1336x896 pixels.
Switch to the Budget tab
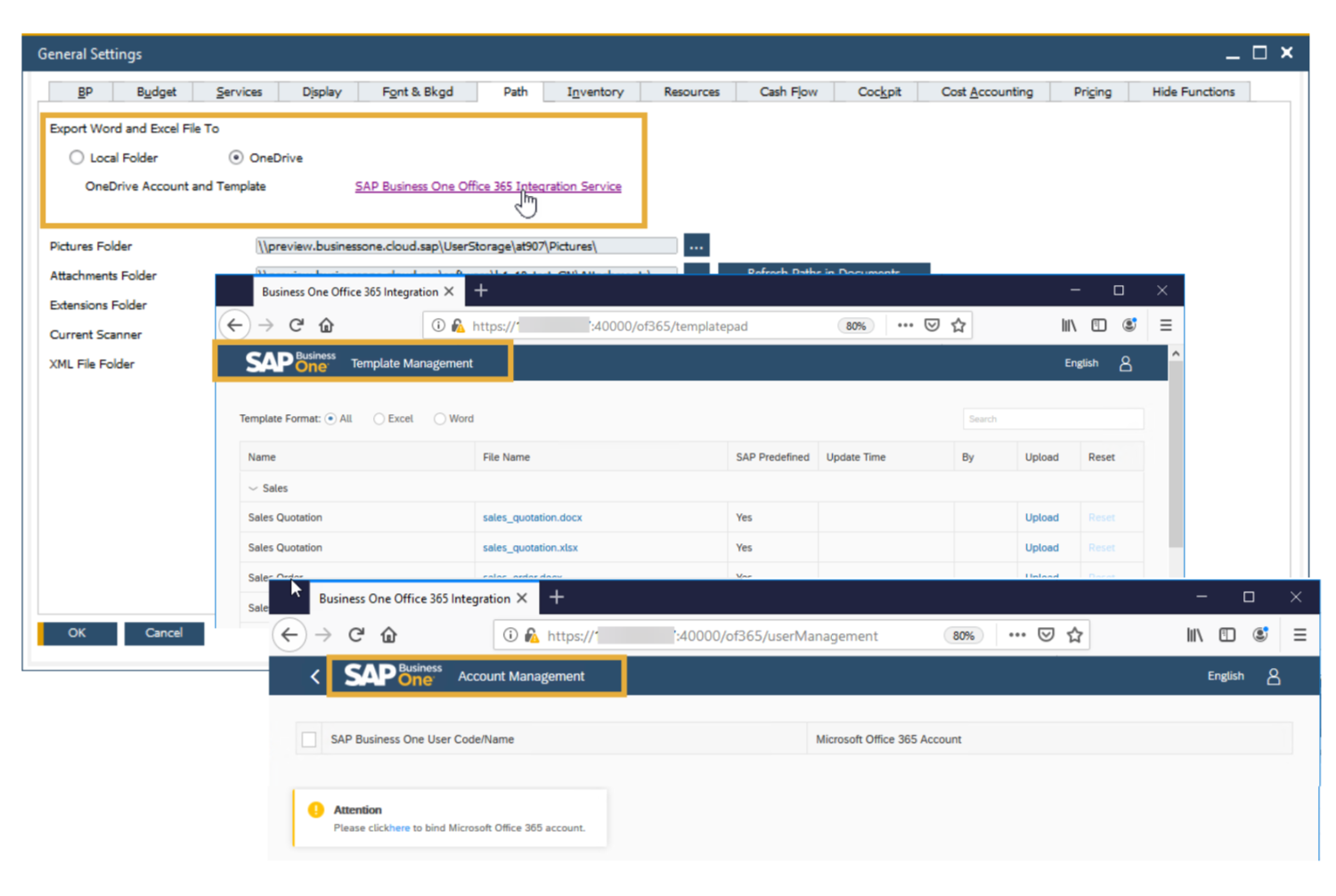coord(157,92)
